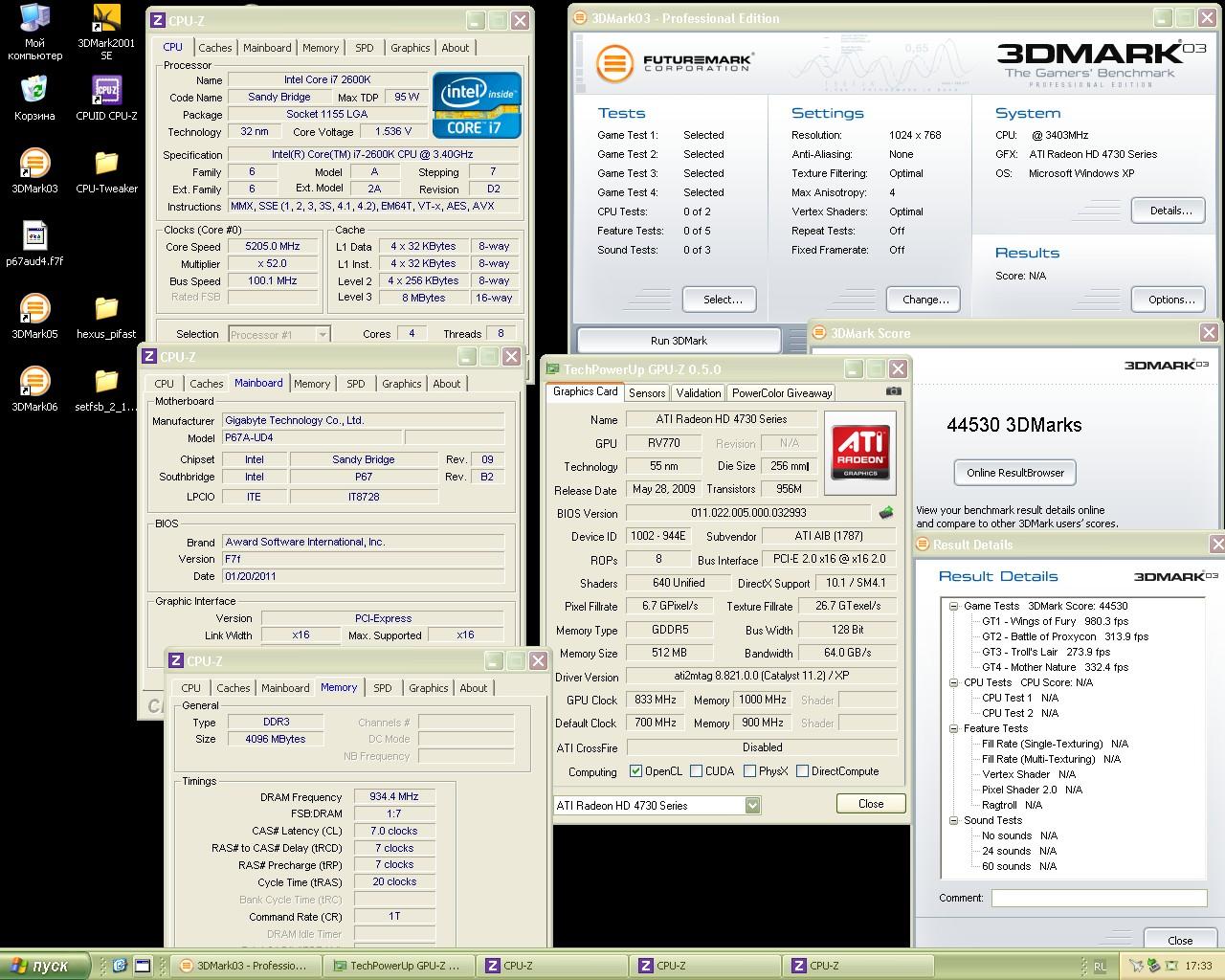1225x980 pixels.
Task: Collapse the Feature Tests tree node
Action: 953,728
